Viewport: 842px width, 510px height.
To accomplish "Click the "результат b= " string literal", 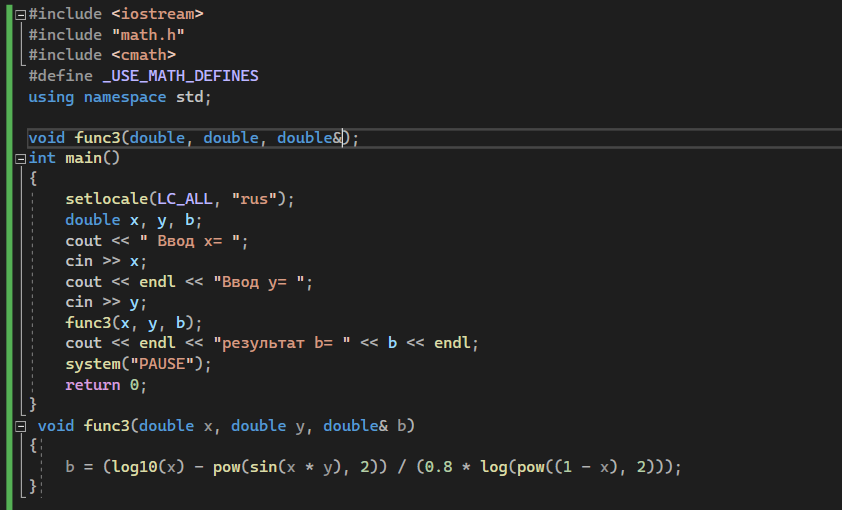I will pos(282,343).
